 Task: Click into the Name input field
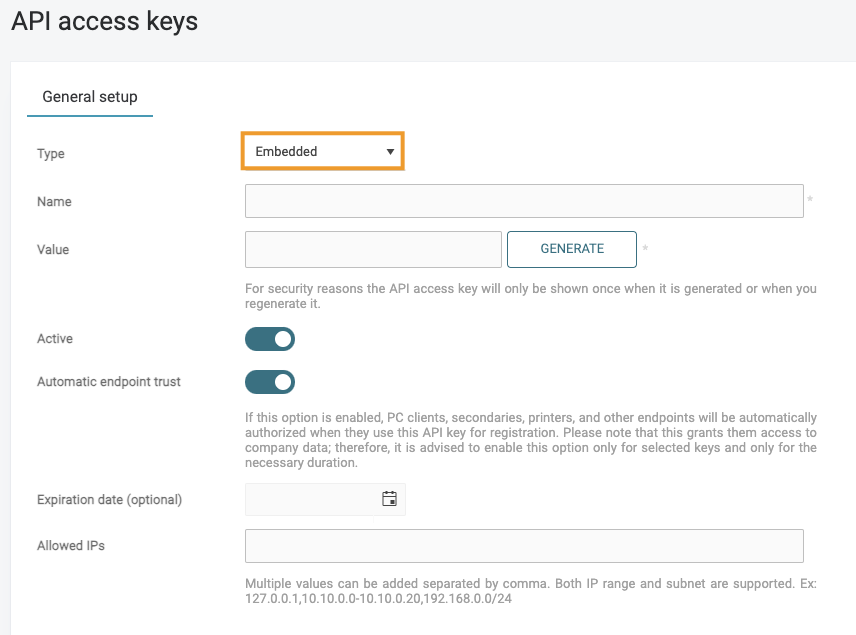coord(524,201)
